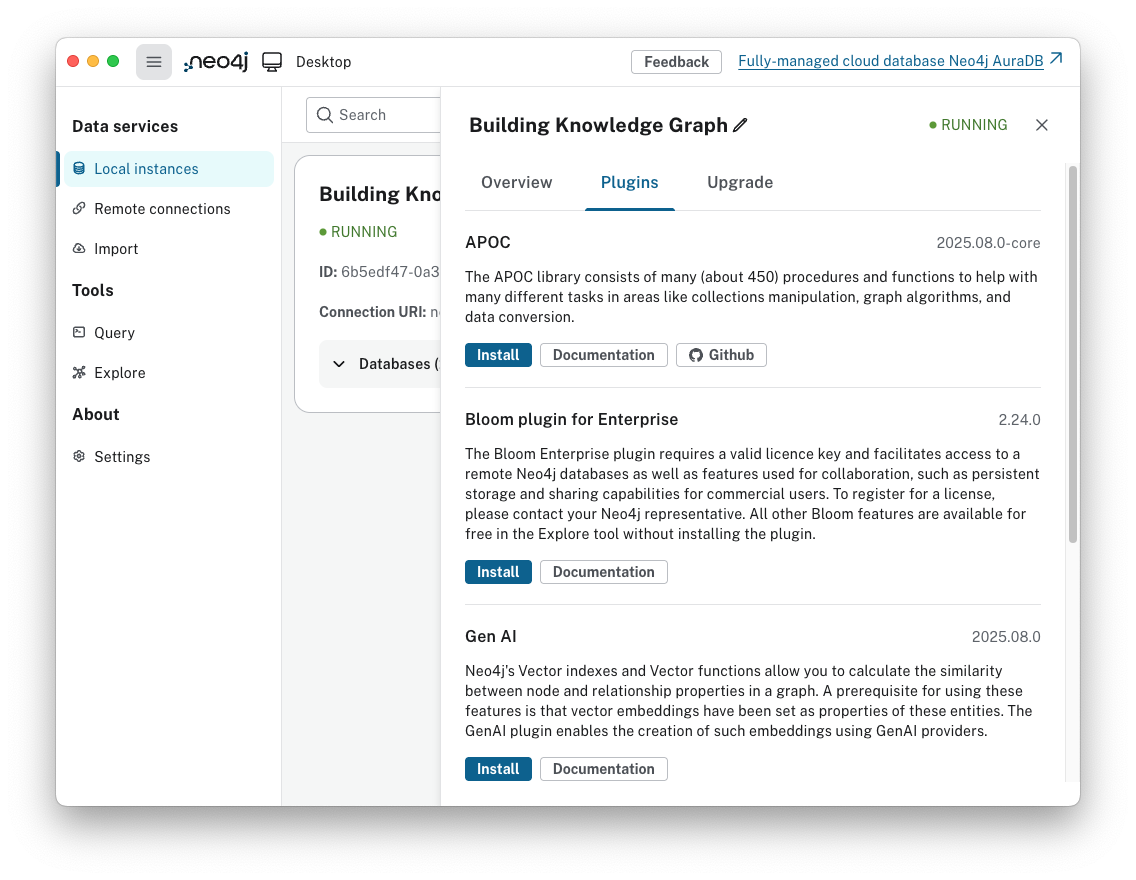Click the external link arrow beside AuraDB
This screenshot has height=880, width=1136.
[1056, 59]
